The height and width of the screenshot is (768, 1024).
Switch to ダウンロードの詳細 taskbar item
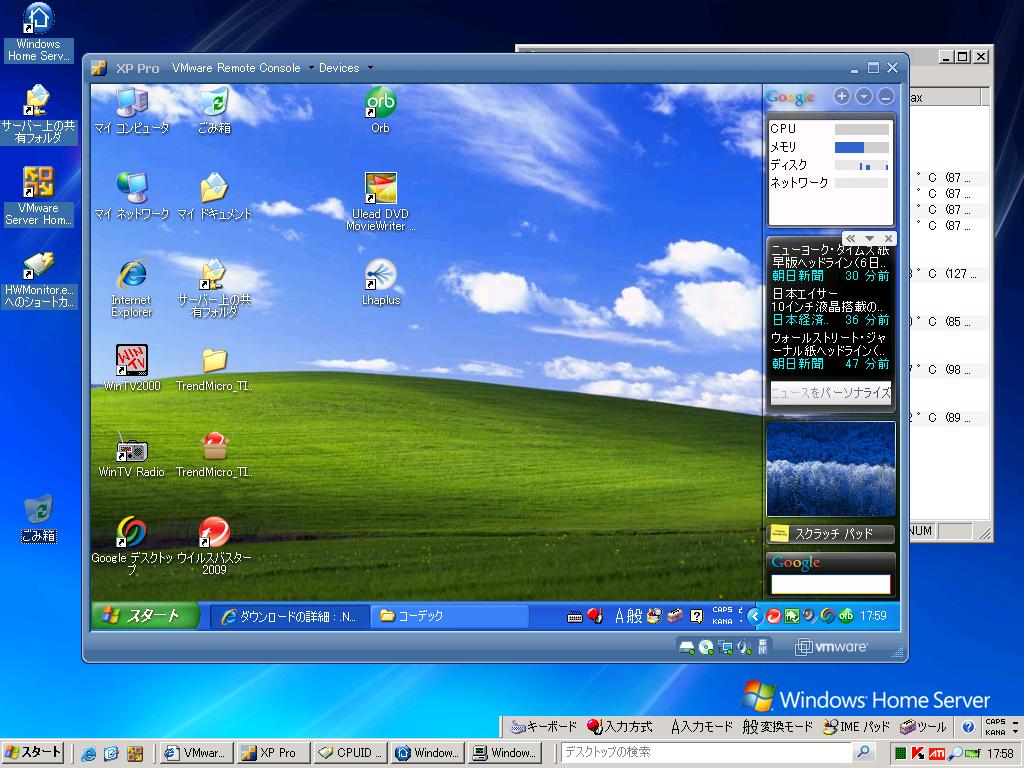click(x=289, y=616)
